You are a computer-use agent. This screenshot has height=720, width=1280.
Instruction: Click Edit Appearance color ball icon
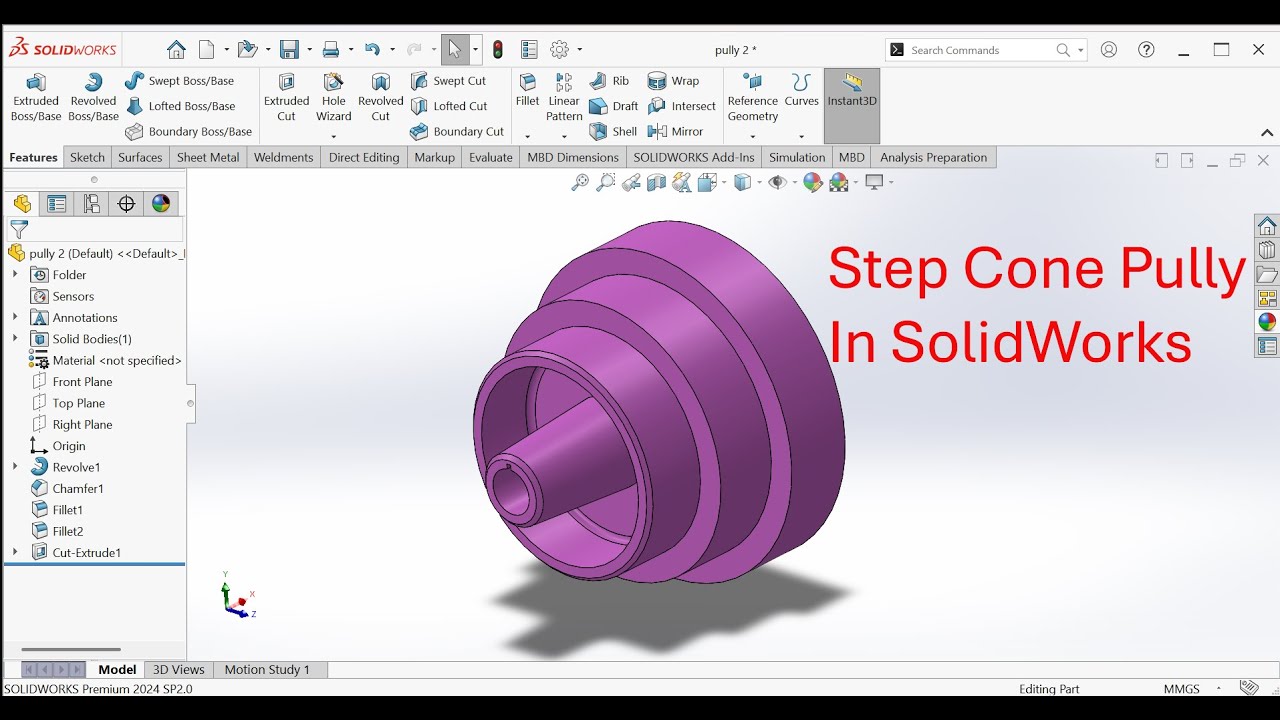813,182
